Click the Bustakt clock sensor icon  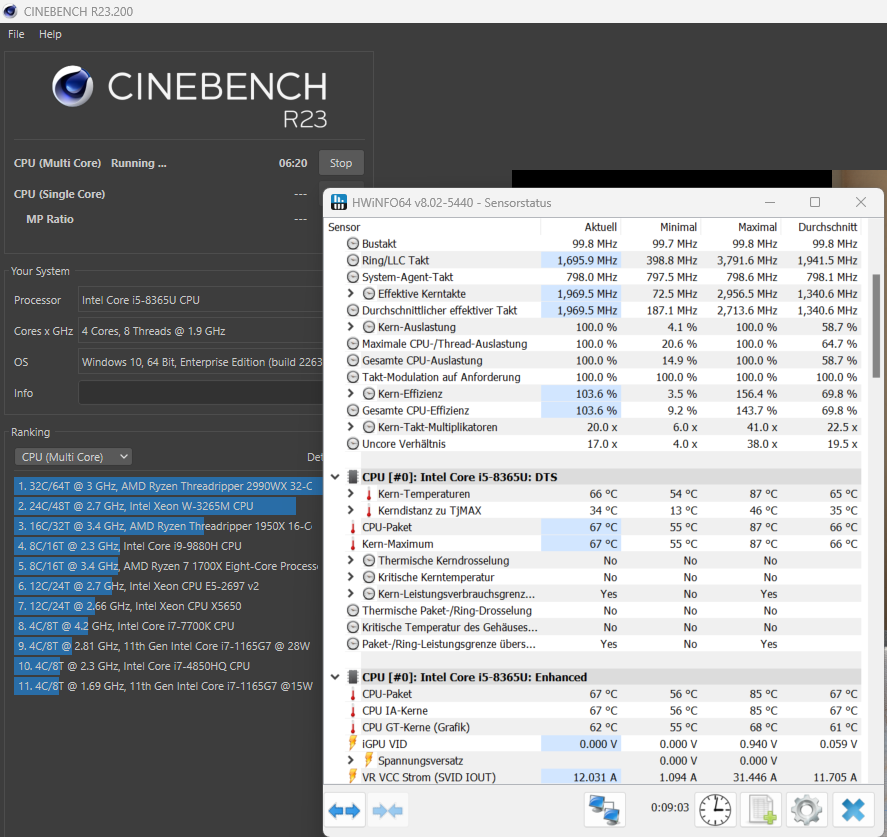coord(353,244)
